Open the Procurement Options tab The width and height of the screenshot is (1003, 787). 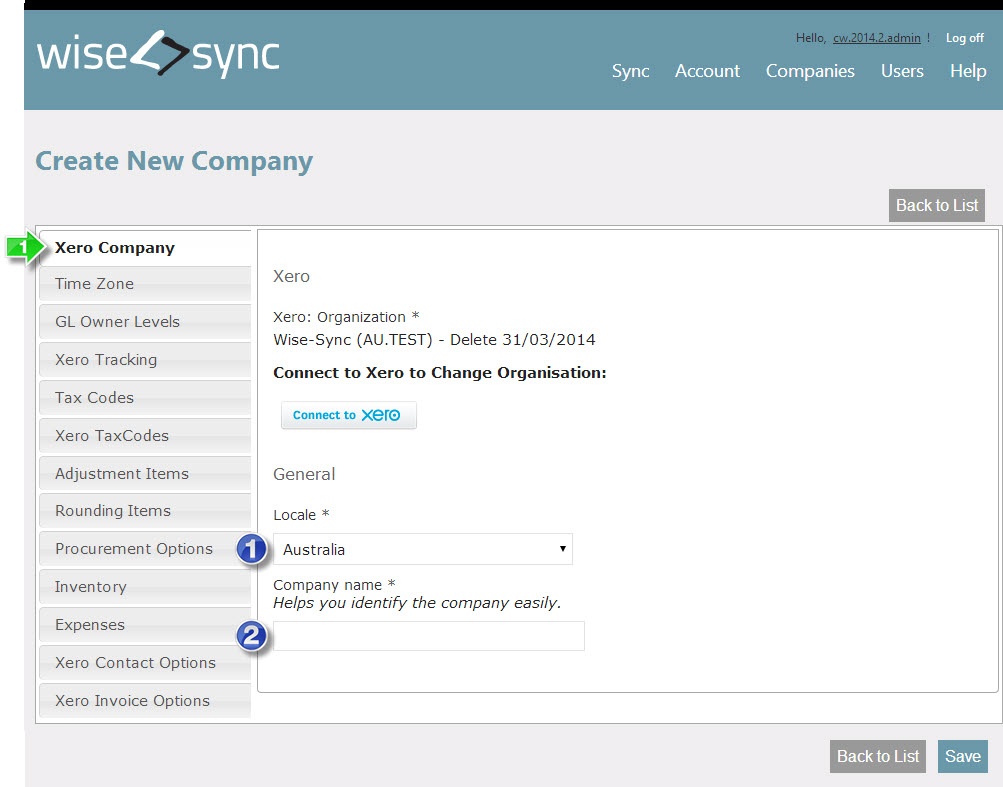145,549
